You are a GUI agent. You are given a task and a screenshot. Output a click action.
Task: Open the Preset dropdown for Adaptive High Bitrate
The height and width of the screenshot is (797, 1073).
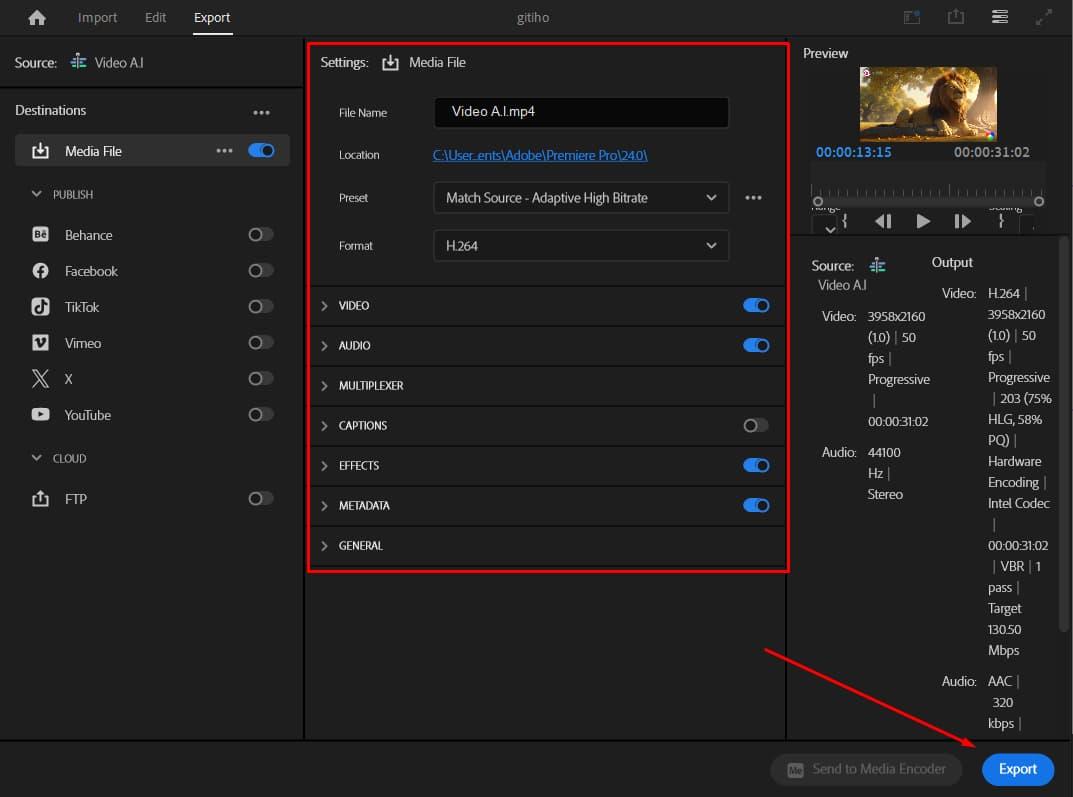[580, 198]
